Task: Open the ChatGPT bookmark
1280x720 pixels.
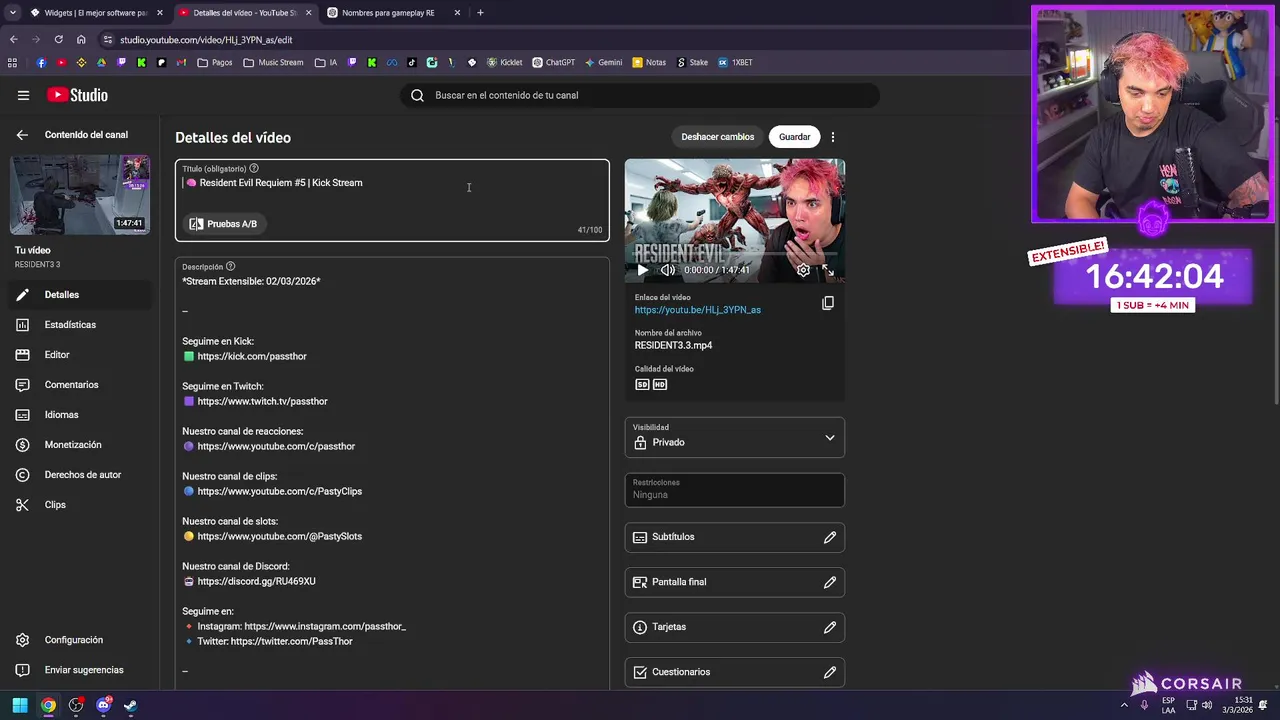Action: coord(554,62)
